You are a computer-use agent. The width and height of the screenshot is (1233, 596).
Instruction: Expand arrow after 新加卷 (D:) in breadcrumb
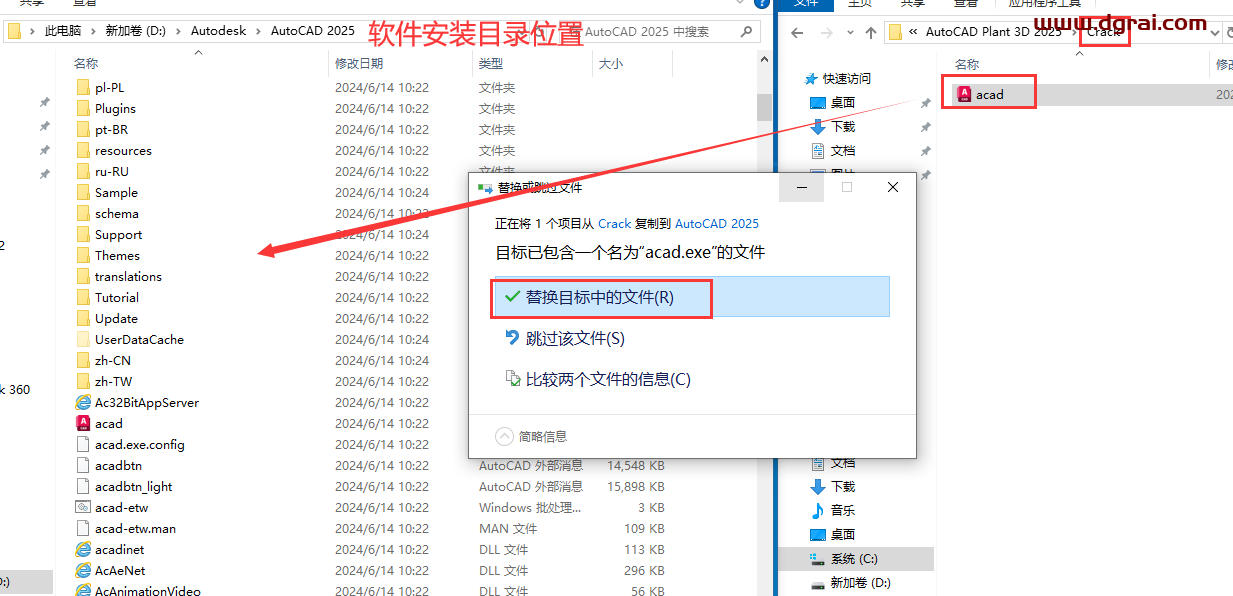[x=179, y=31]
